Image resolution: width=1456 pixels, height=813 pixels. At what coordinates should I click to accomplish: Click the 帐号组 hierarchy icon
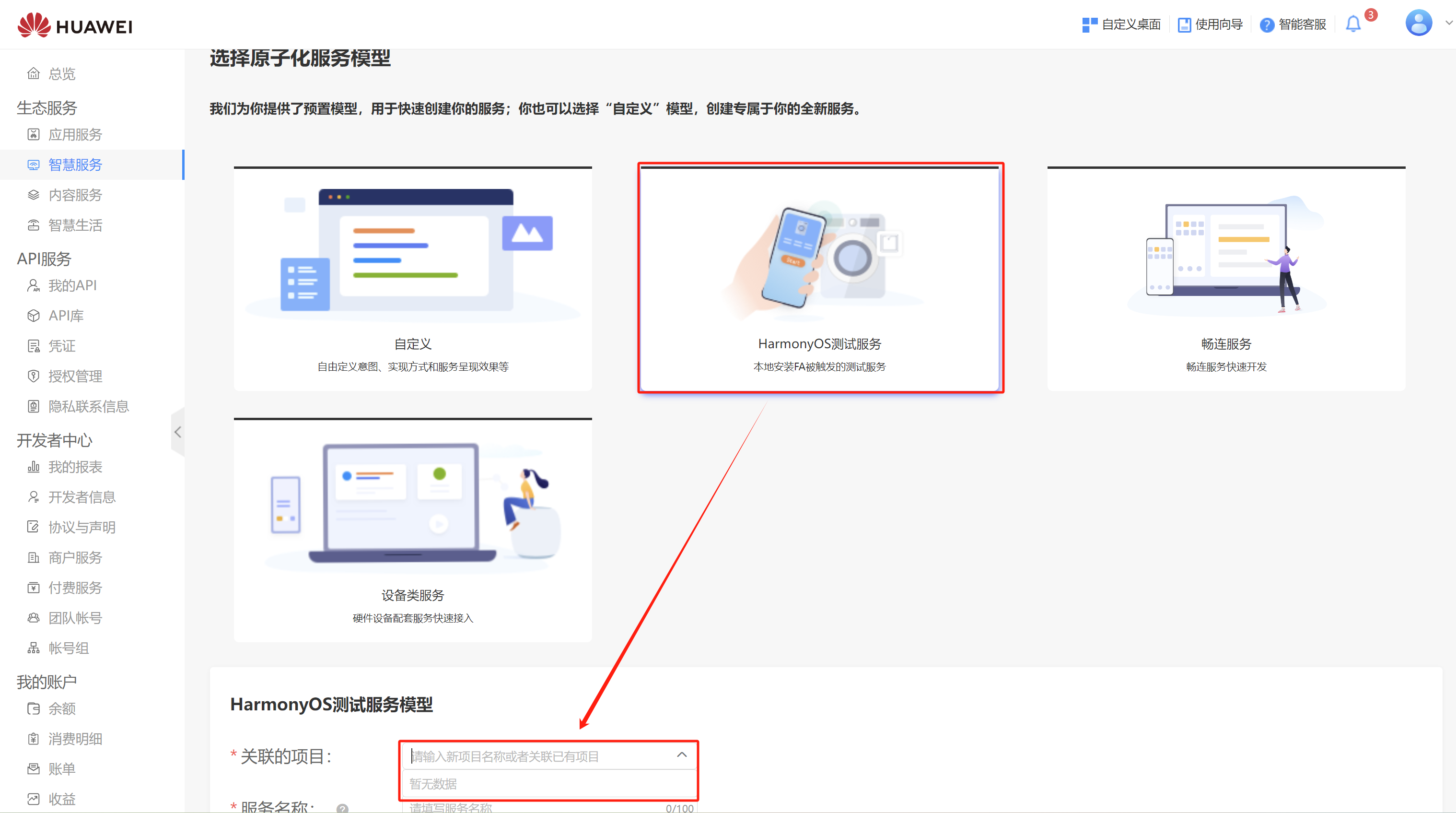coord(34,648)
